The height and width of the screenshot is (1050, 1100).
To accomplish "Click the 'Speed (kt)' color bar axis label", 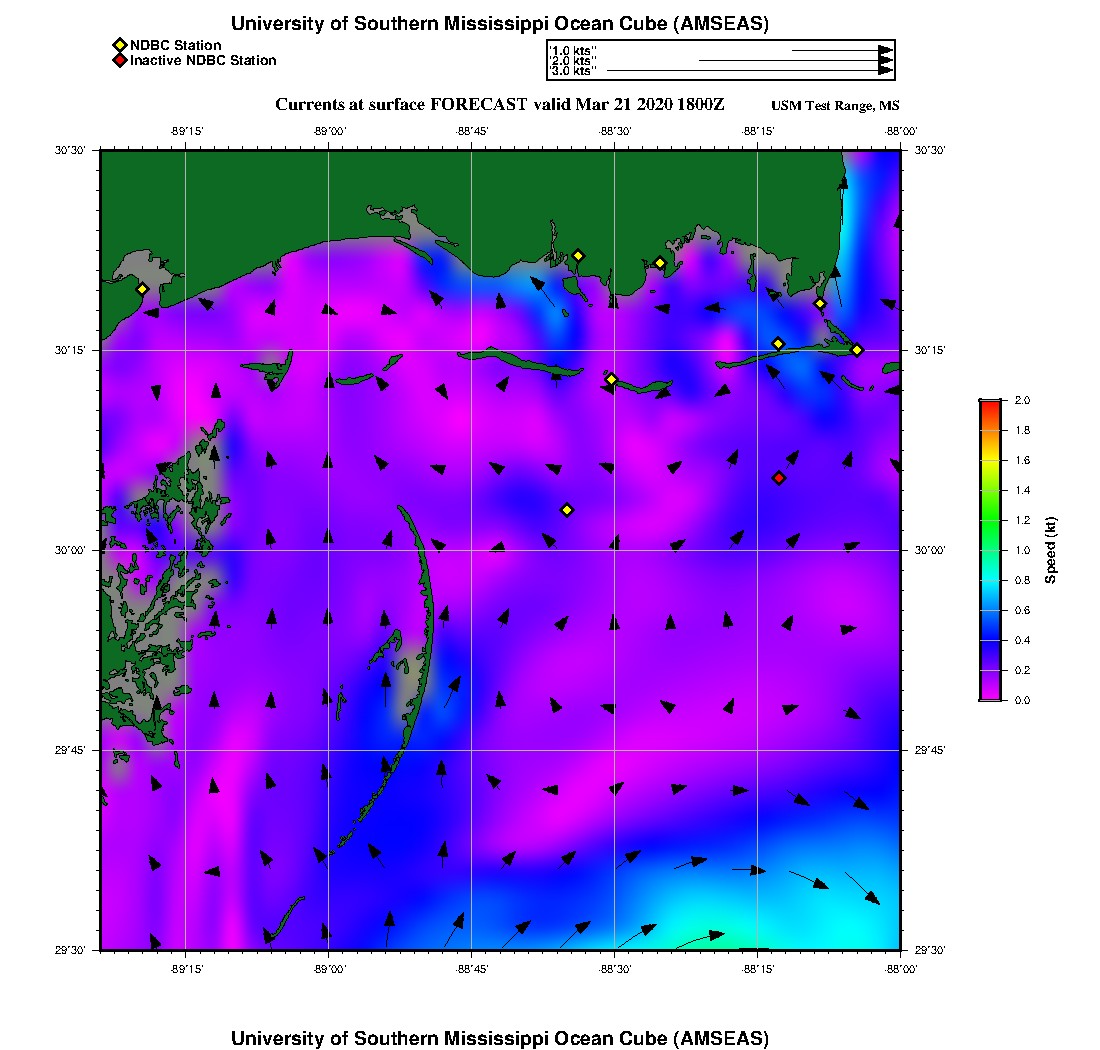I will (x=1050, y=550).
